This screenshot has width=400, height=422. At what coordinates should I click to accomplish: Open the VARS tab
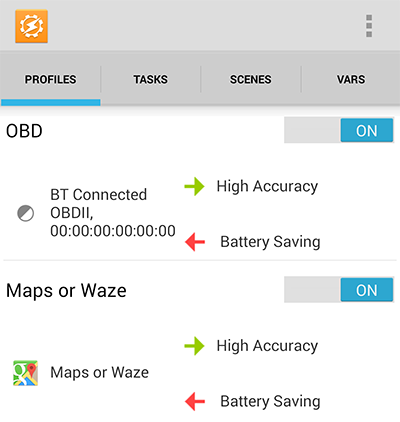click(x=351, y=79)
